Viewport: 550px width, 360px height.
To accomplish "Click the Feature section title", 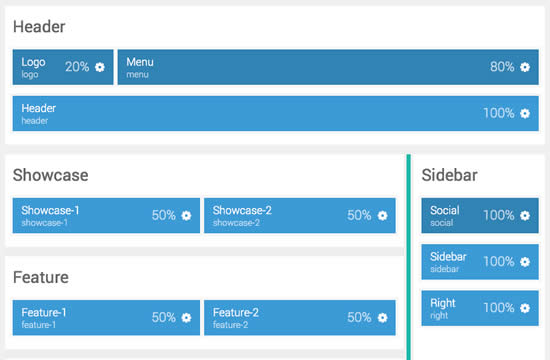I will [41, 277].
